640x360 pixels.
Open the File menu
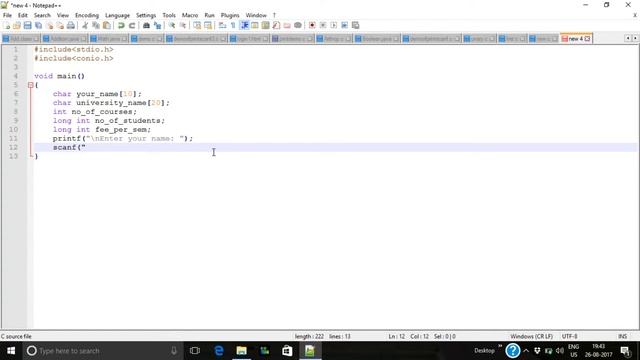coord(7,15)
